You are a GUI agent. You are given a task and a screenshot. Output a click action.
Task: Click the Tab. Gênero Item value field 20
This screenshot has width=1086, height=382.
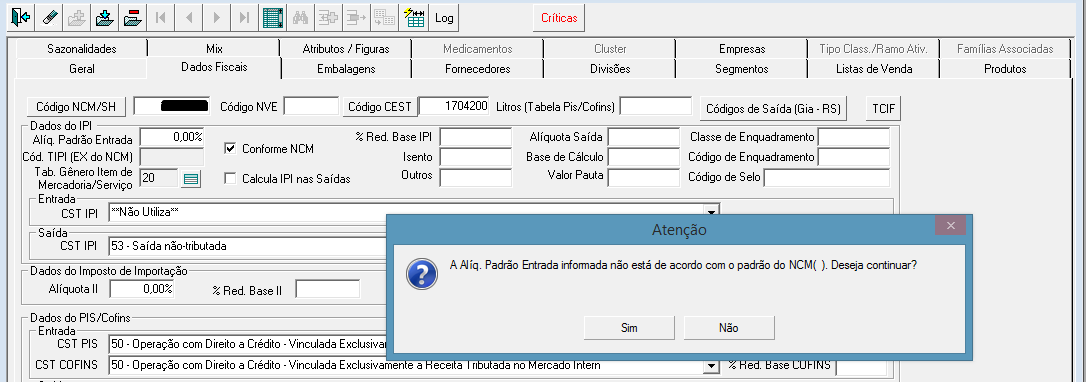(159, 179)
